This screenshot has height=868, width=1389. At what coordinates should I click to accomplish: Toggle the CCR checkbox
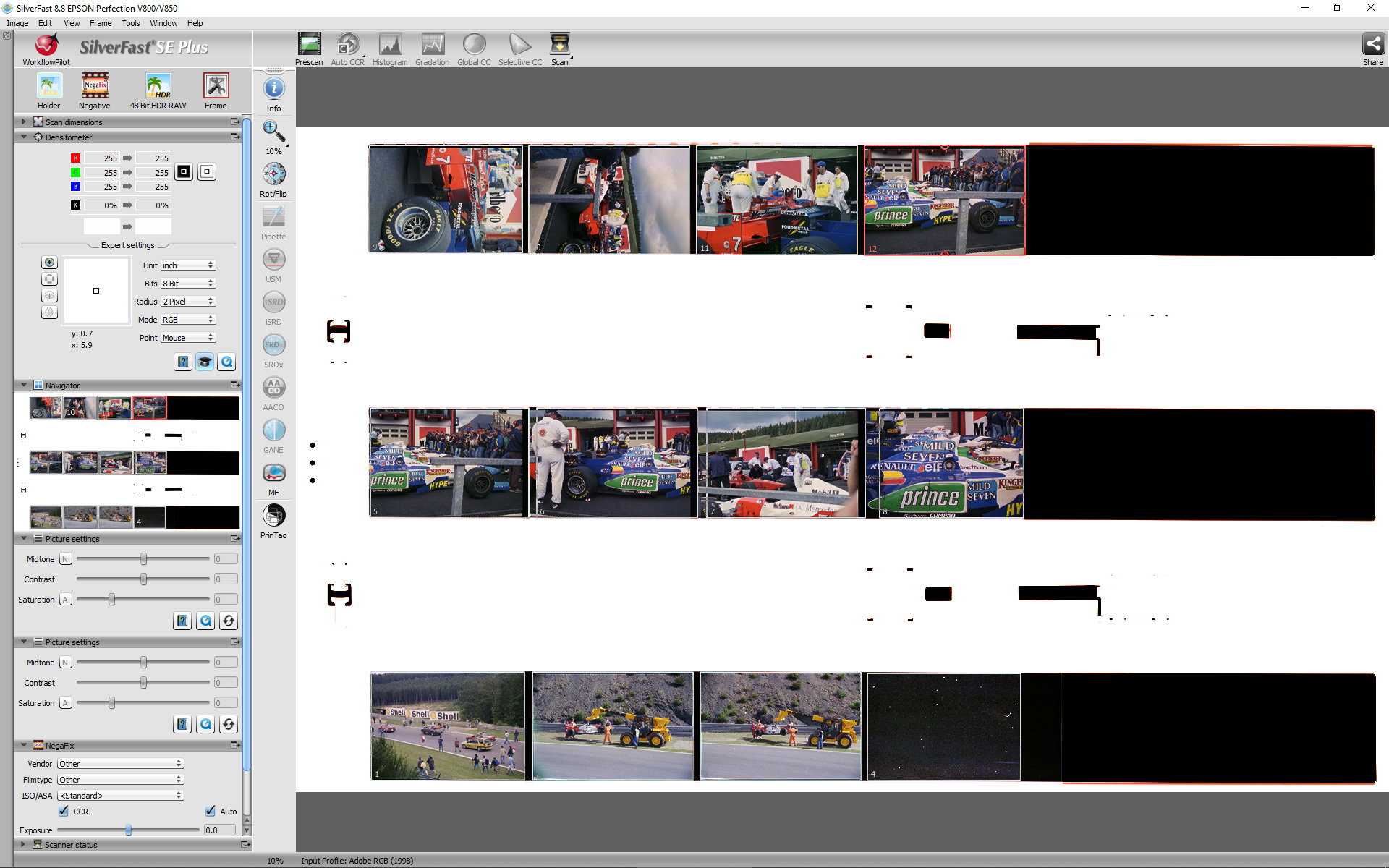point(64,811)
